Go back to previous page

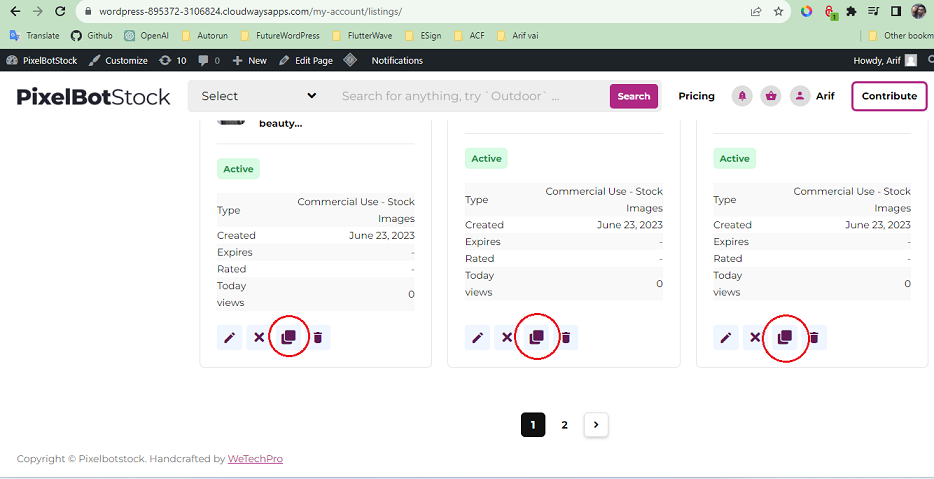pyautogui.click(x=15, y=11)
